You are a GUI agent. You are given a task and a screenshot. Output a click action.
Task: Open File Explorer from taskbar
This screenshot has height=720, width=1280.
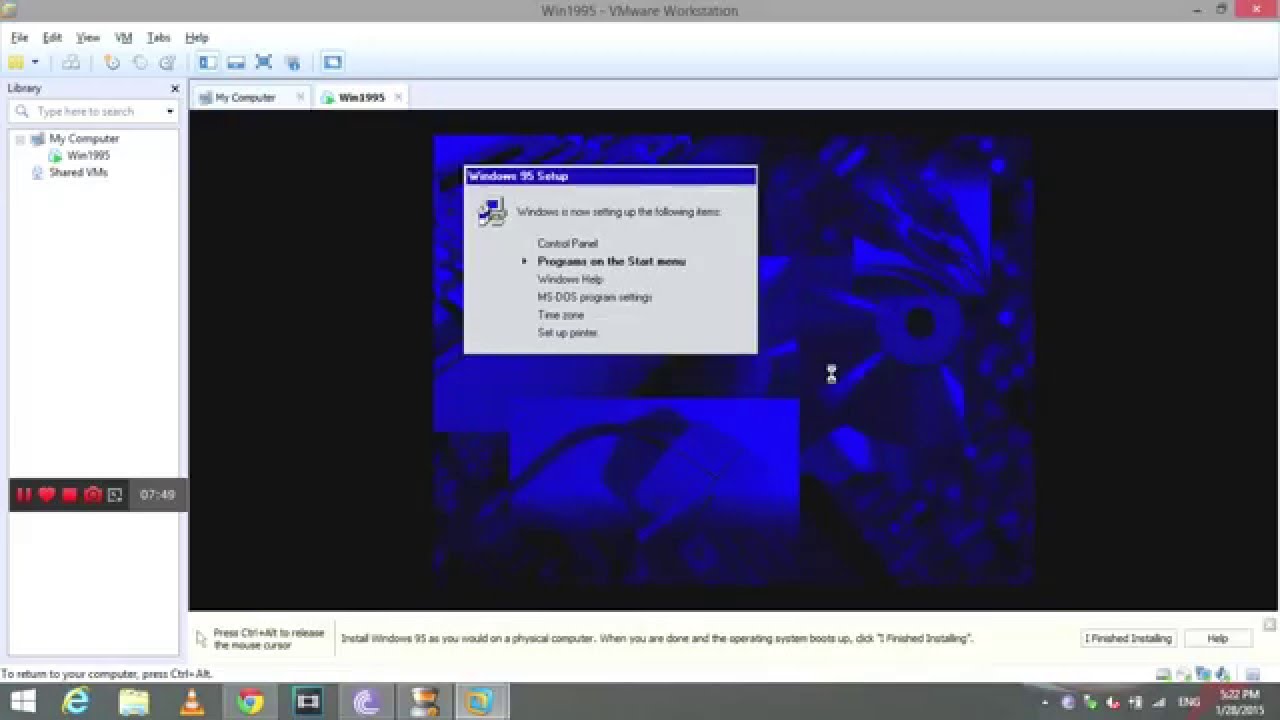tap(134, 702)
